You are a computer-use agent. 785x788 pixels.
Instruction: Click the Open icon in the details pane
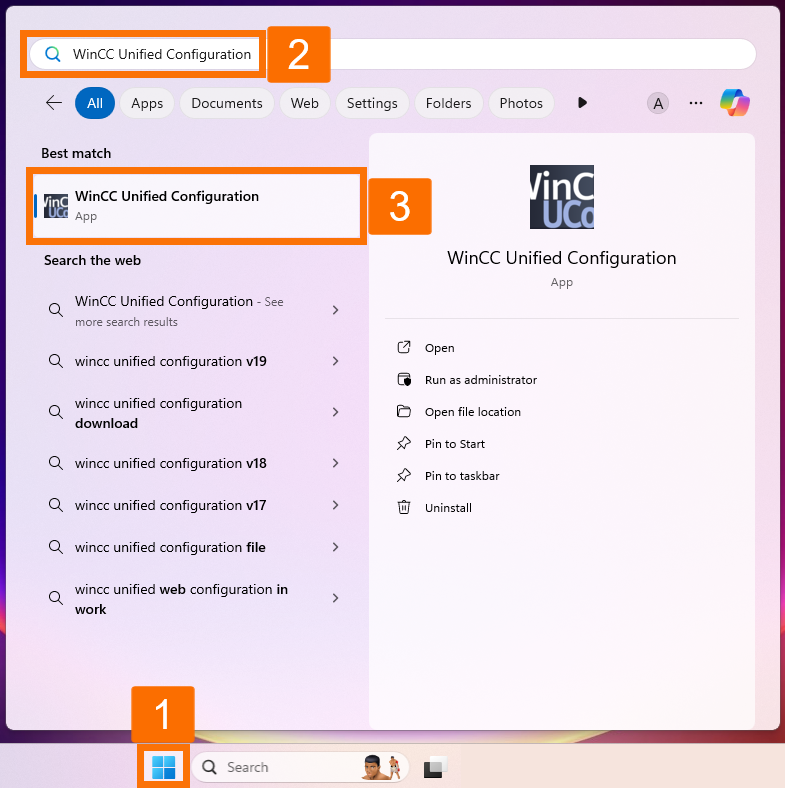coord(404,347)
